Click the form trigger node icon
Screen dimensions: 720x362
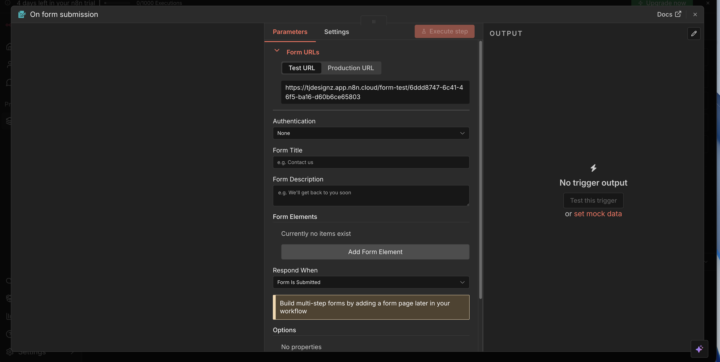coord(22,14)
